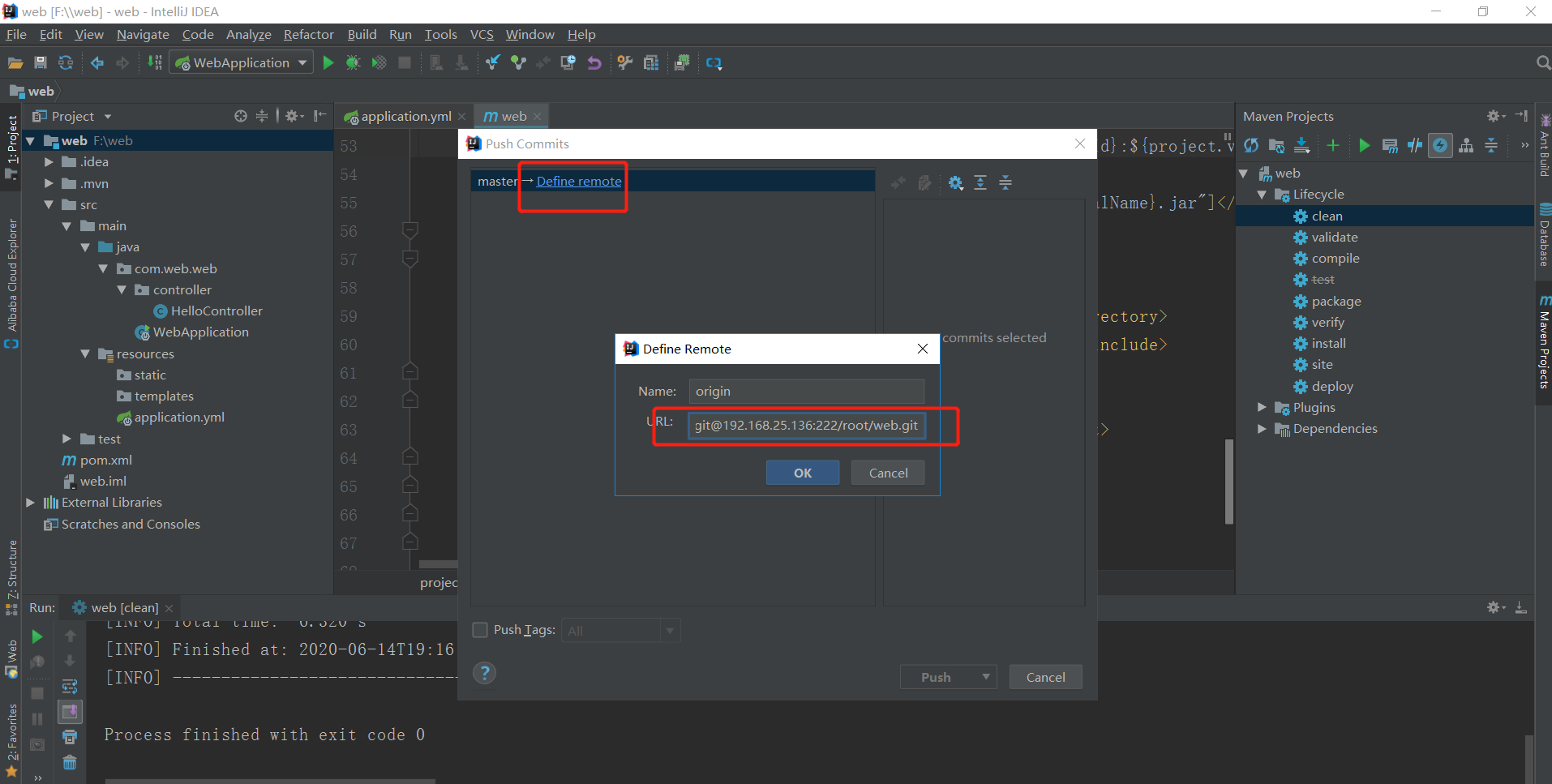The image size is (1552, 784).
Task: Expand External Libraries node
Action: (x=30, y=503)
